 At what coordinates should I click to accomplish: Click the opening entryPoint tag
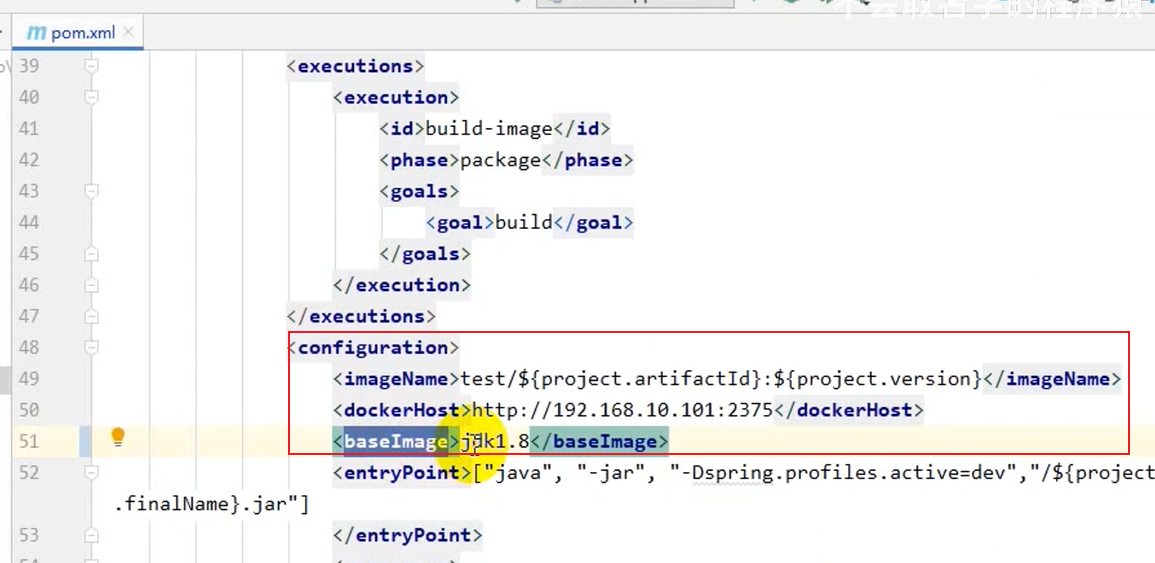[x=403, y=472]
